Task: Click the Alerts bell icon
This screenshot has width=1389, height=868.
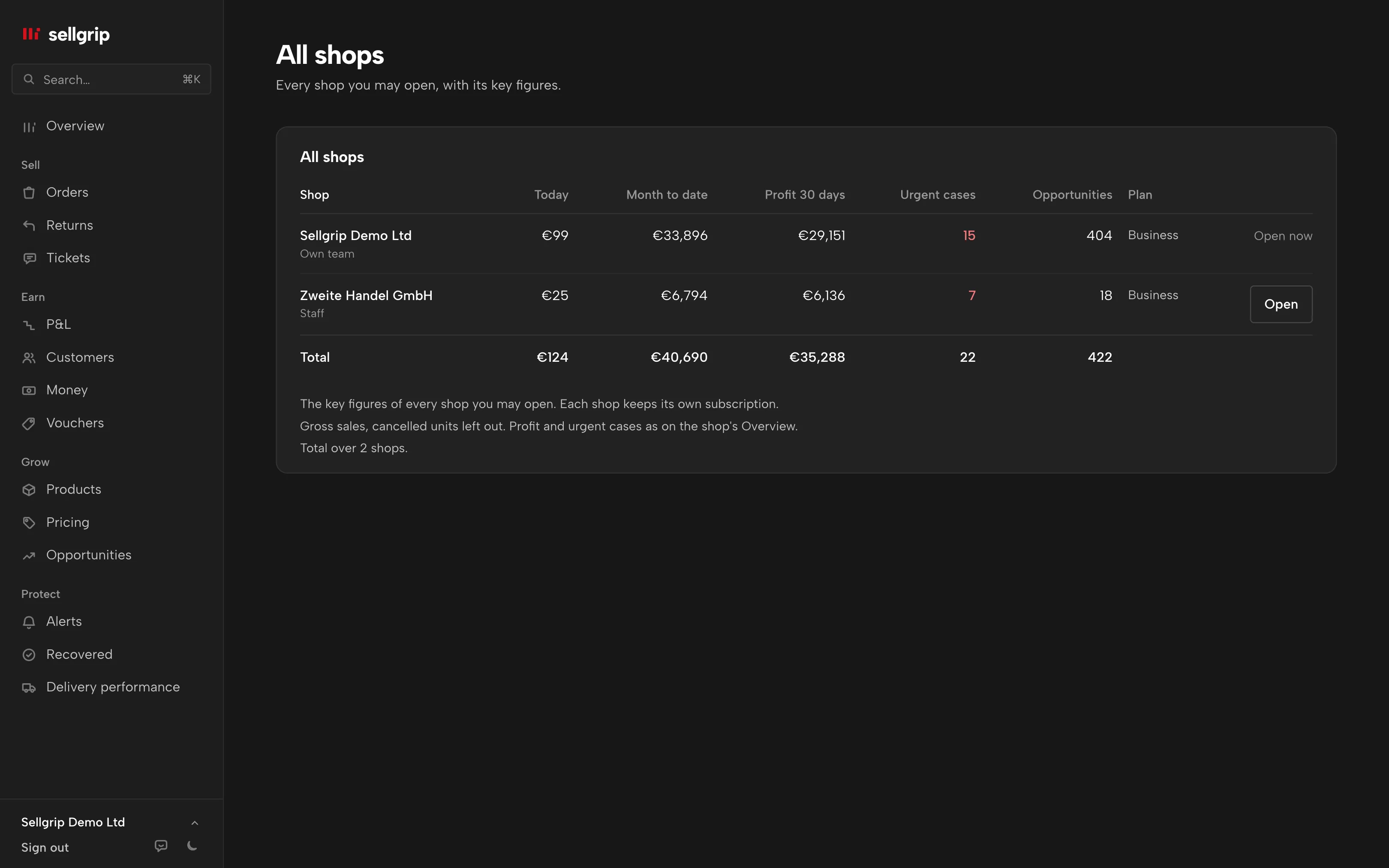Action: [x=29, y=622]
